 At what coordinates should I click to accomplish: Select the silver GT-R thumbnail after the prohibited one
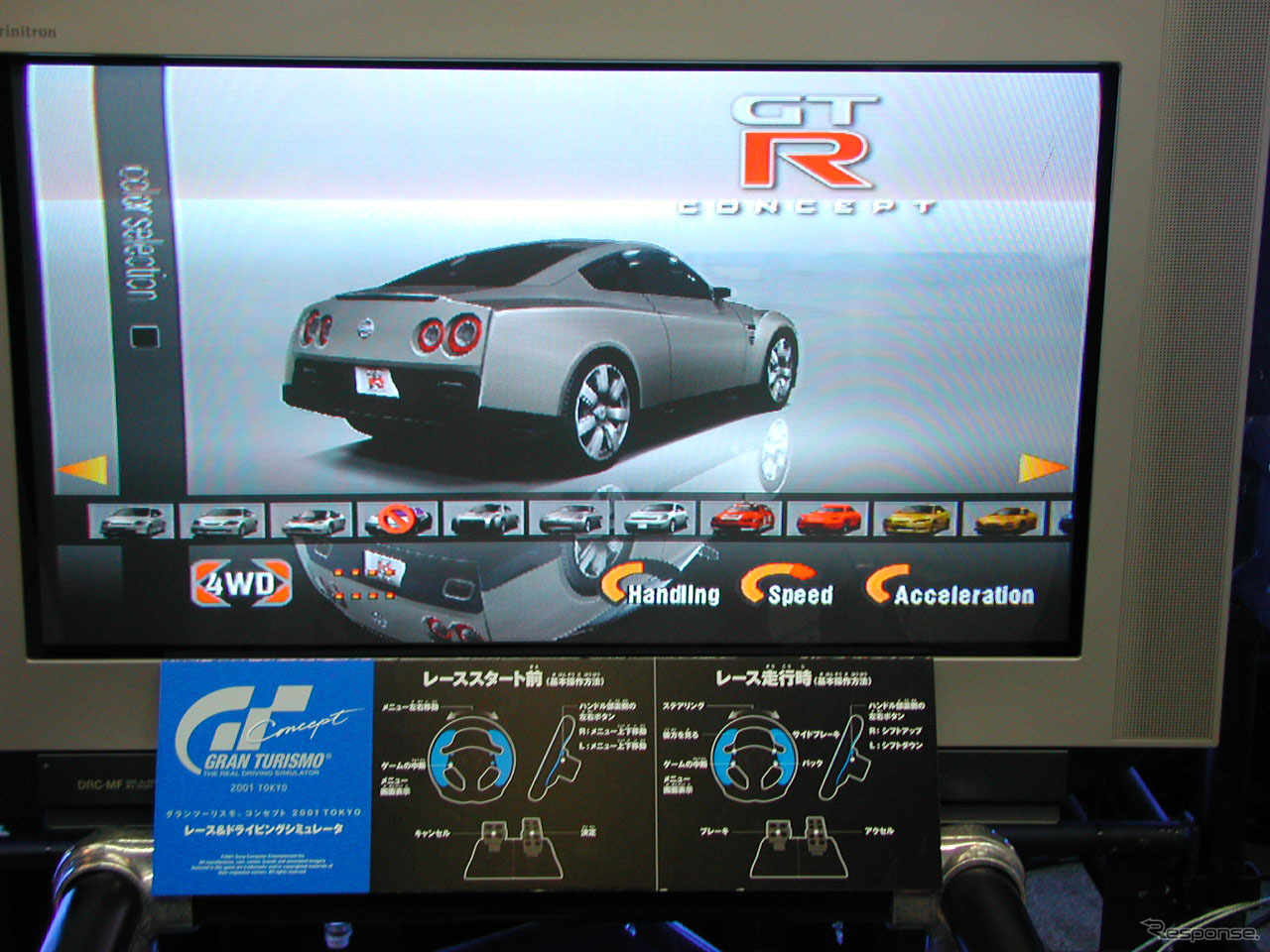483,519
